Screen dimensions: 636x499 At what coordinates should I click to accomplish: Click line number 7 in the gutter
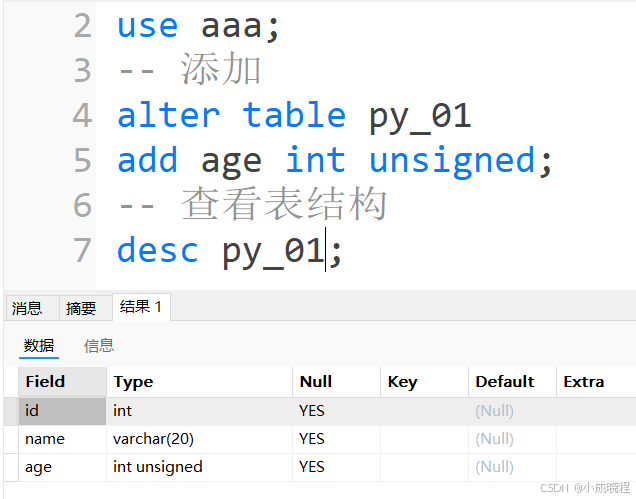pyautogui.click(x=82, y=250)
